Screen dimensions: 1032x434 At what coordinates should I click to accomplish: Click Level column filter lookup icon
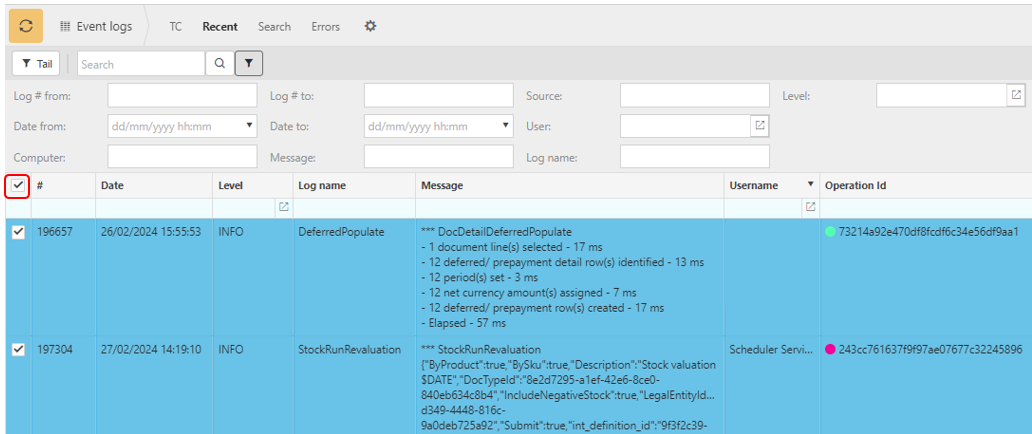coord(283,207)
